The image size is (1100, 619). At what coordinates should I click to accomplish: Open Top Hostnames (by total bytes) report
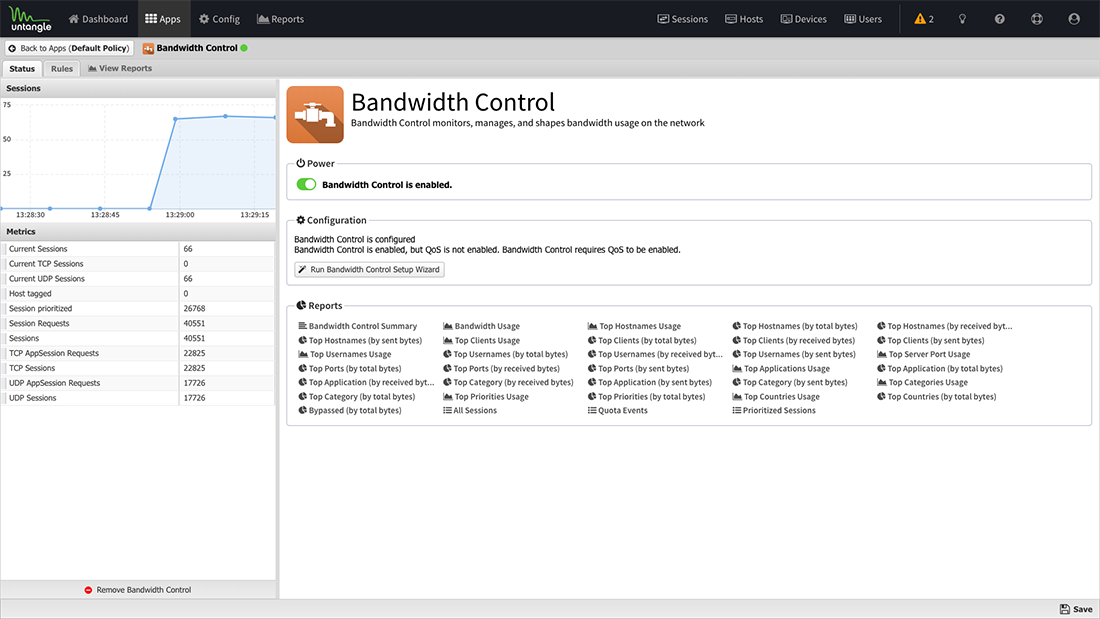[795, 326]
